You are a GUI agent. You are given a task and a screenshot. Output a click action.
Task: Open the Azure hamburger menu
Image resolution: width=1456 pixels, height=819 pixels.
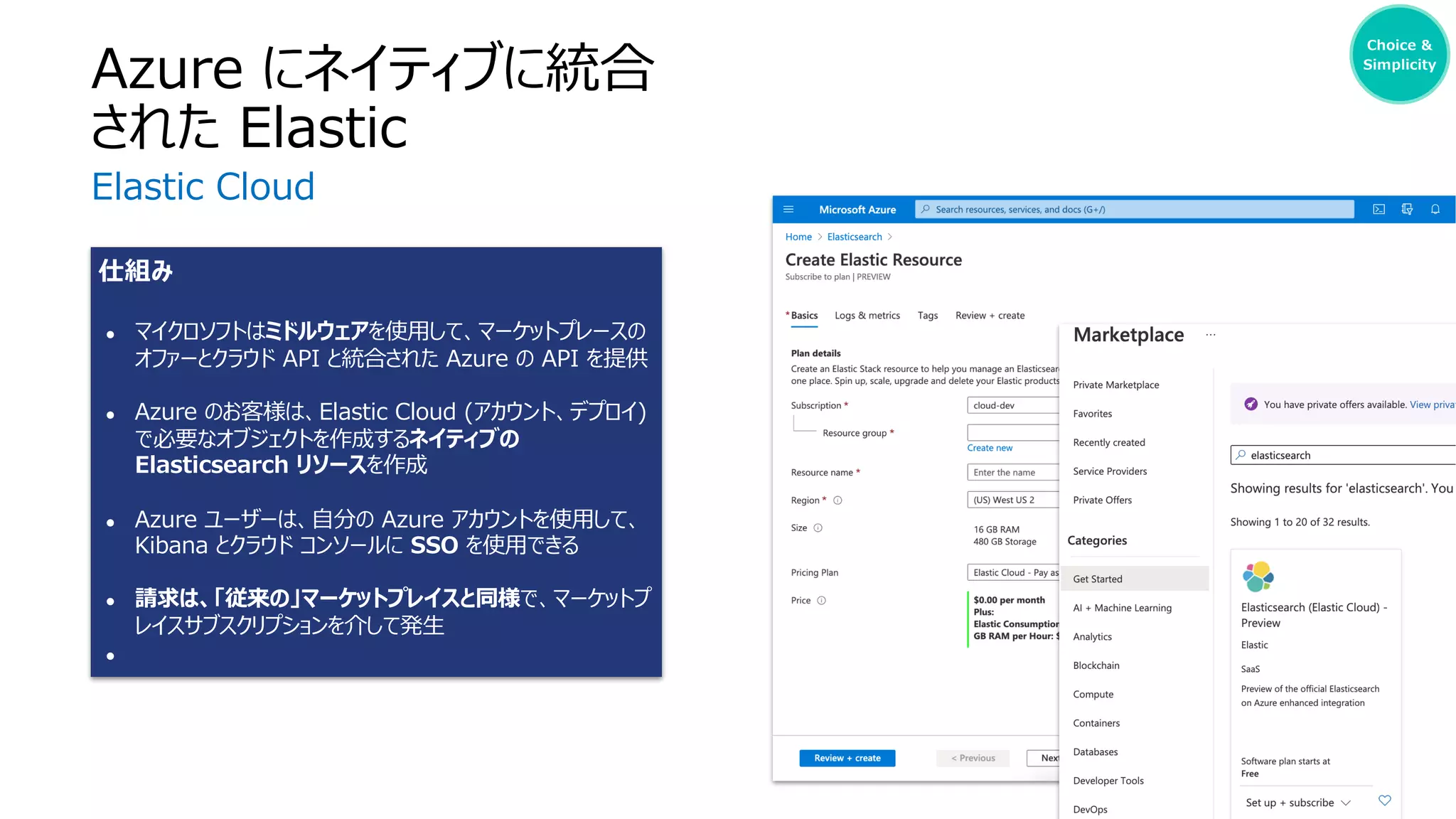pos(788,209)
